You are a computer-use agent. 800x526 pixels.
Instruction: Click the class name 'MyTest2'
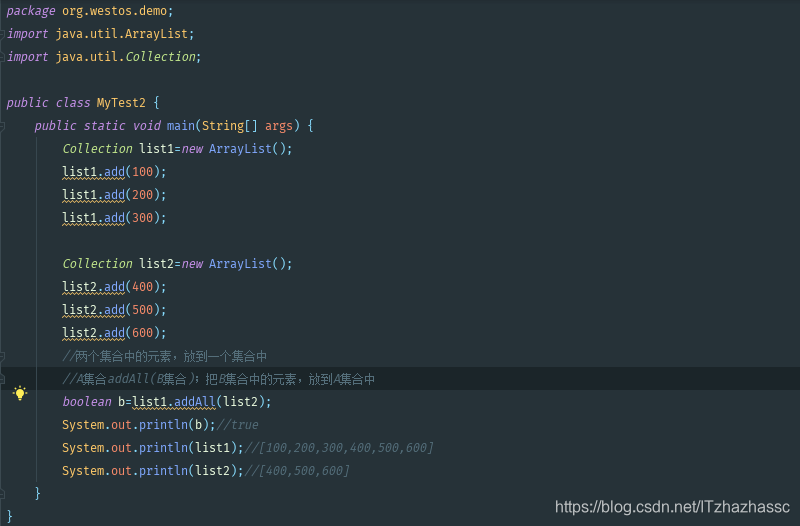click(x=121, y=103)
